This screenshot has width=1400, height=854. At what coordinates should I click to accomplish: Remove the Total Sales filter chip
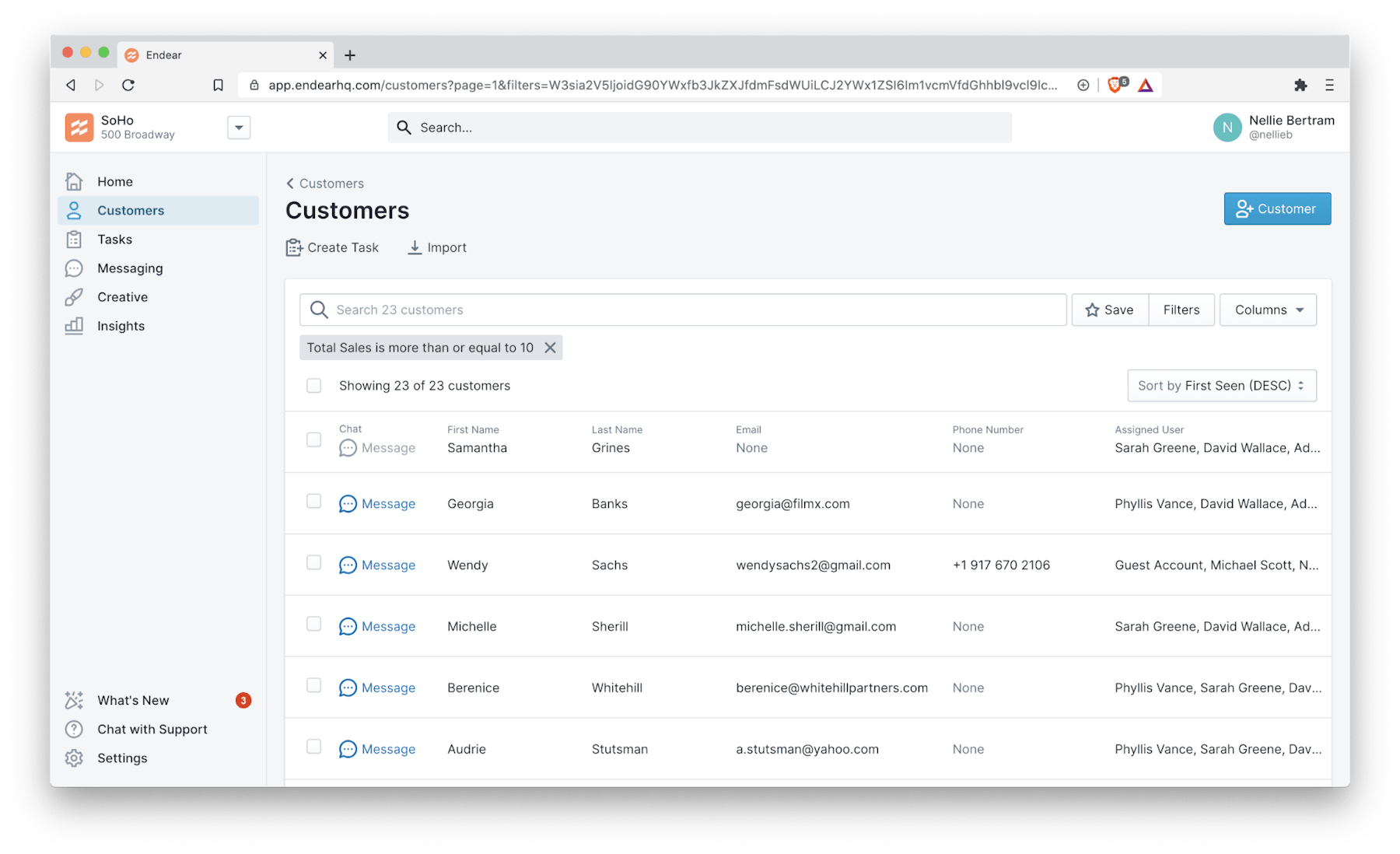[550, 347]
